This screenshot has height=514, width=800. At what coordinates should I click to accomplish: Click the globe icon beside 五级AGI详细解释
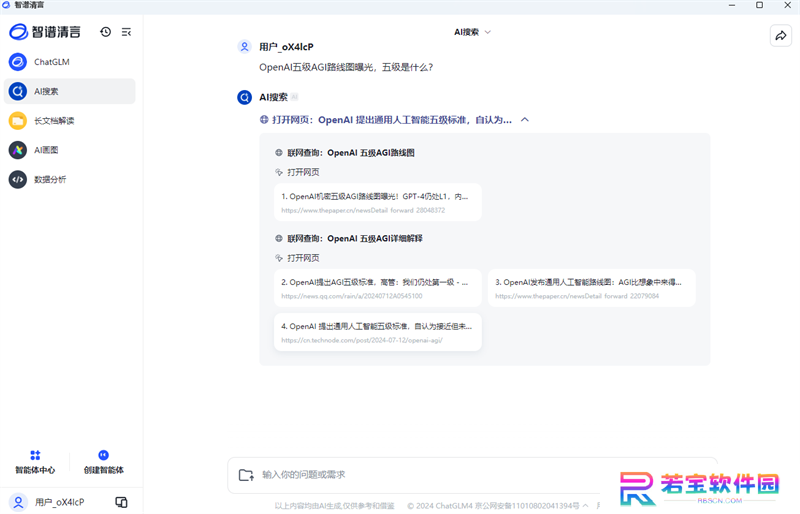coord(279,238)
